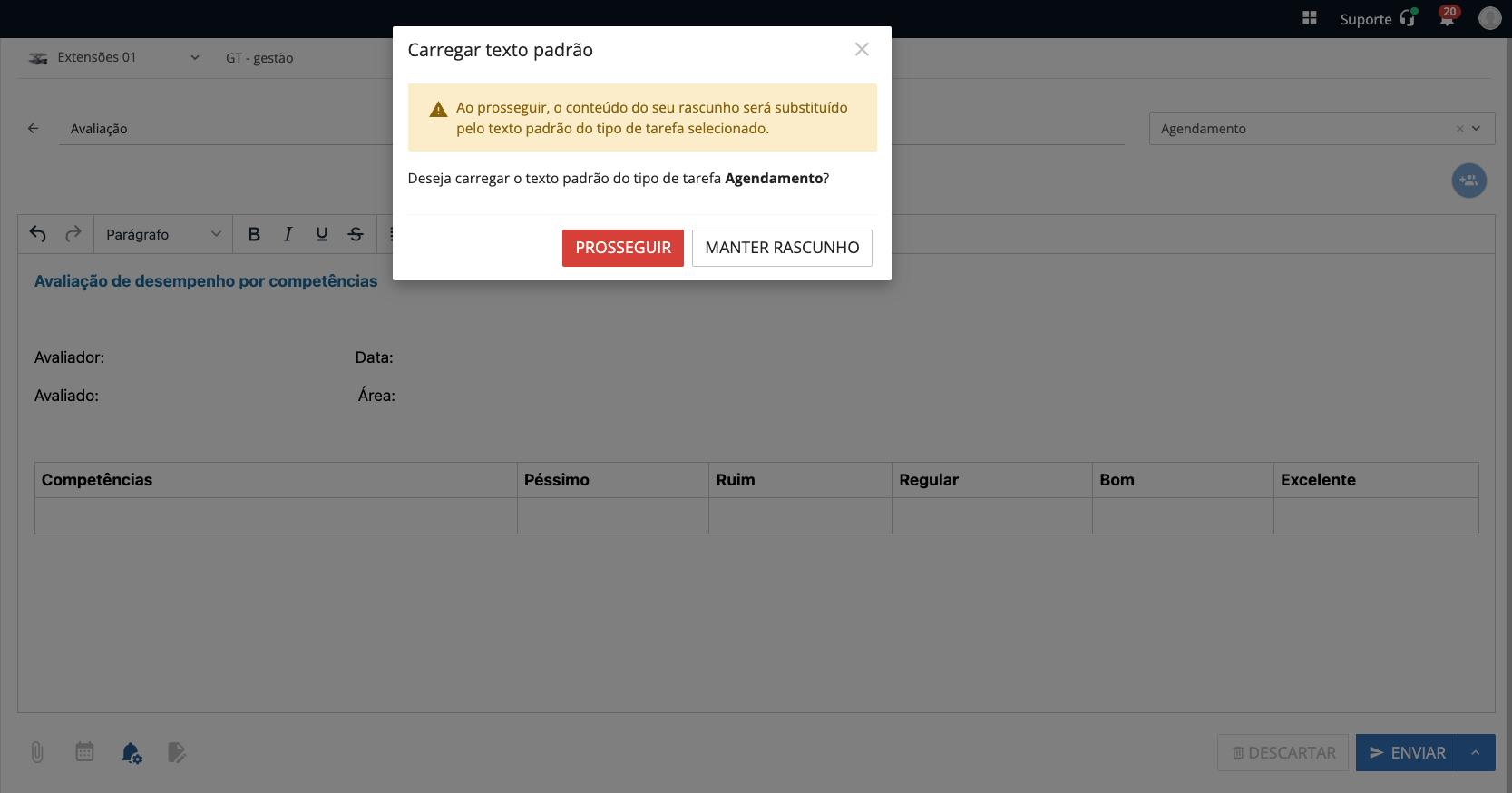The height and width of the screenshot is (793, 1512).
Task: Choose MANTER RASCUNHO to keep the draft
Action: 781,248
